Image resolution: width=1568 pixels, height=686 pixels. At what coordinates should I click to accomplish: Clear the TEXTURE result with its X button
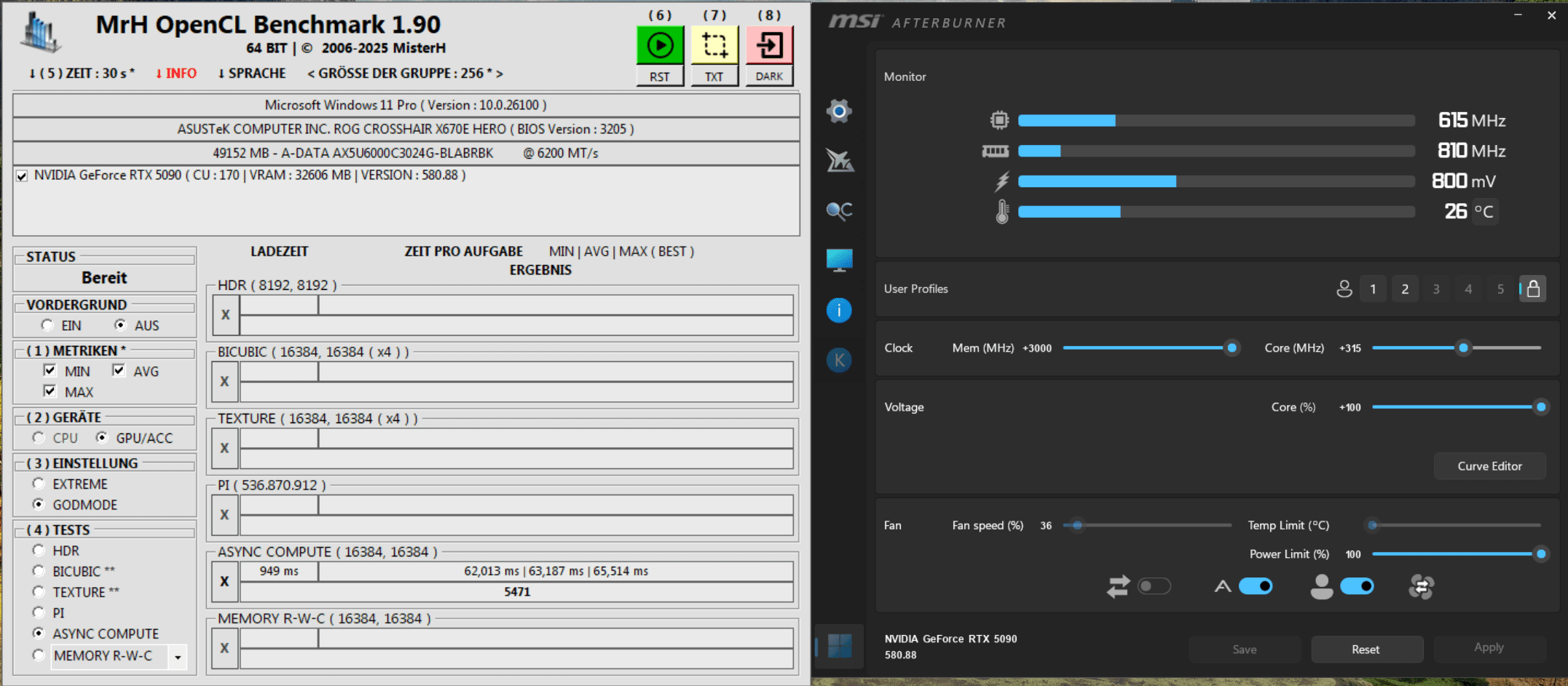pos(225,448)
